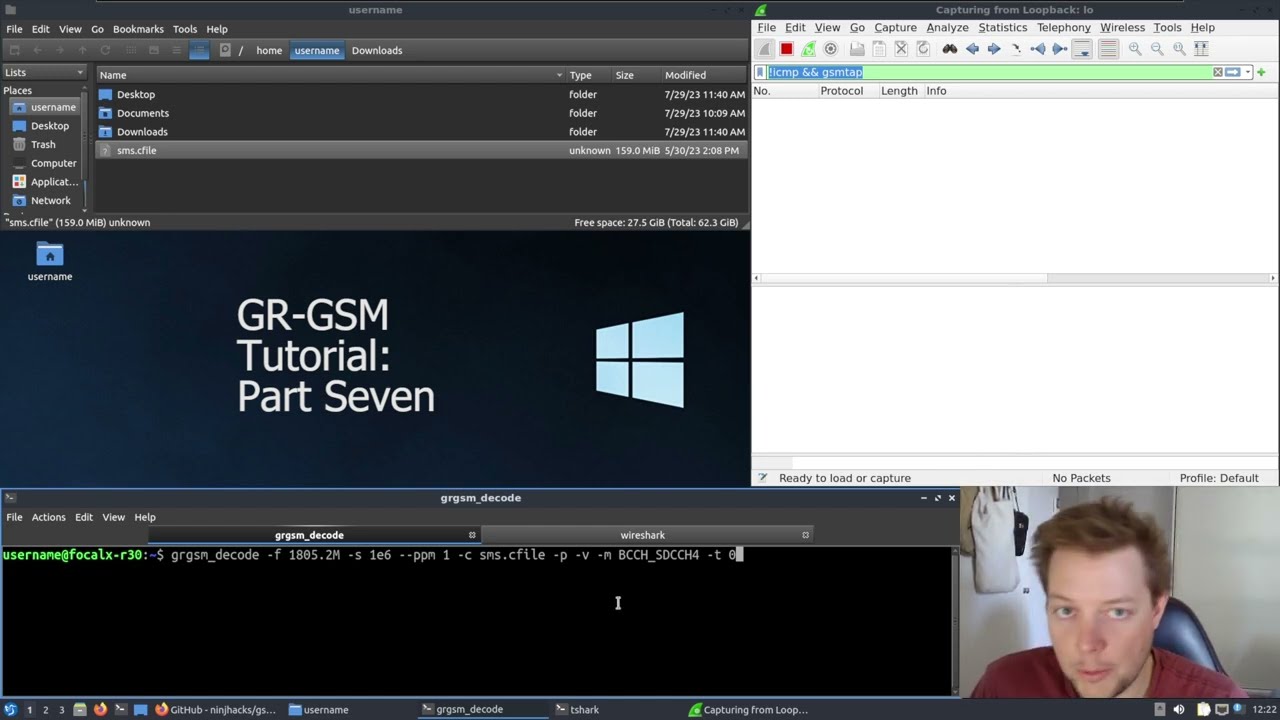1280x720 pixels.
Task: Add a display filter button with plus
Action: (1261, 72)
